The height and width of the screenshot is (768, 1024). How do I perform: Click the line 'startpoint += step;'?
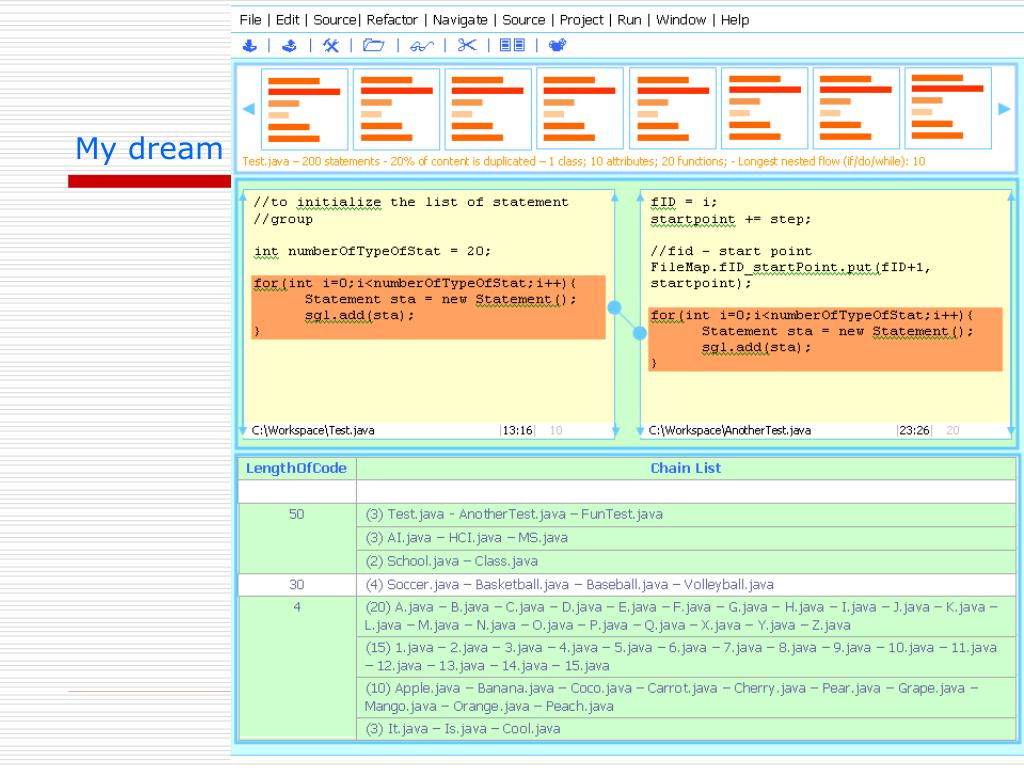731,219
